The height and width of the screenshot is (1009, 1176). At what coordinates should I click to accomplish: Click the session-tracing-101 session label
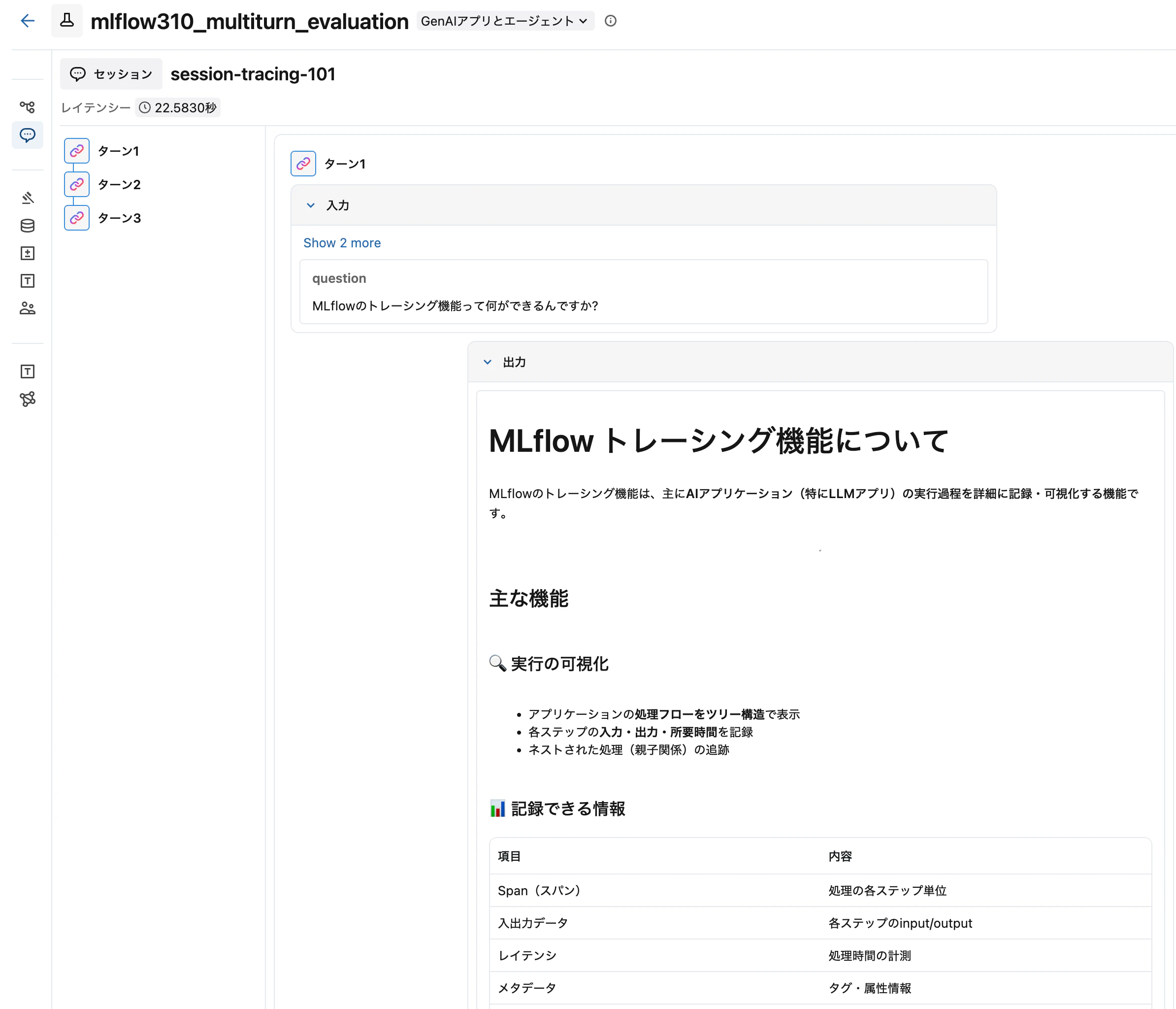tap(253, 74)
